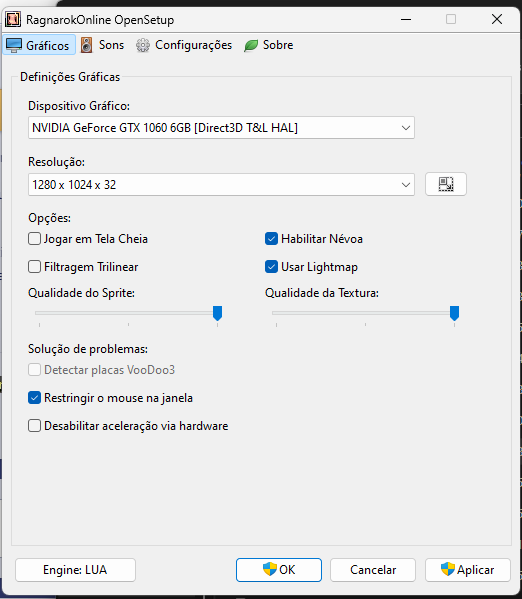
Task: Minimize the OpenSetup window
Action: [406, 19]
